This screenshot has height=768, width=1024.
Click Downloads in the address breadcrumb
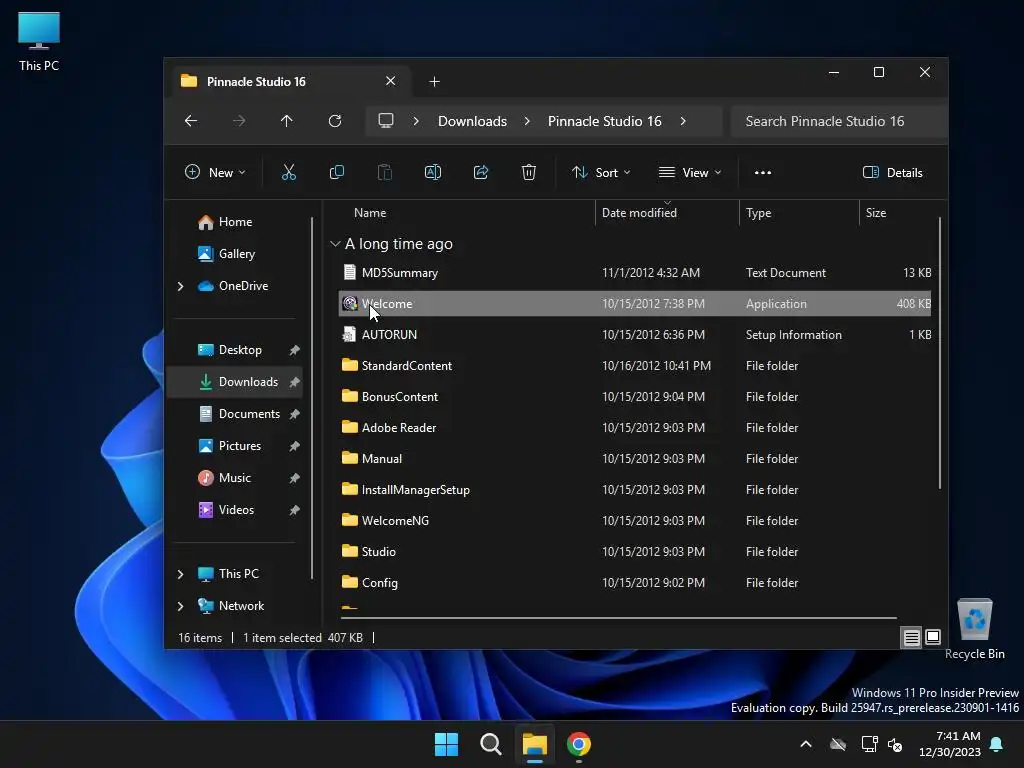(x=472, y=121)
